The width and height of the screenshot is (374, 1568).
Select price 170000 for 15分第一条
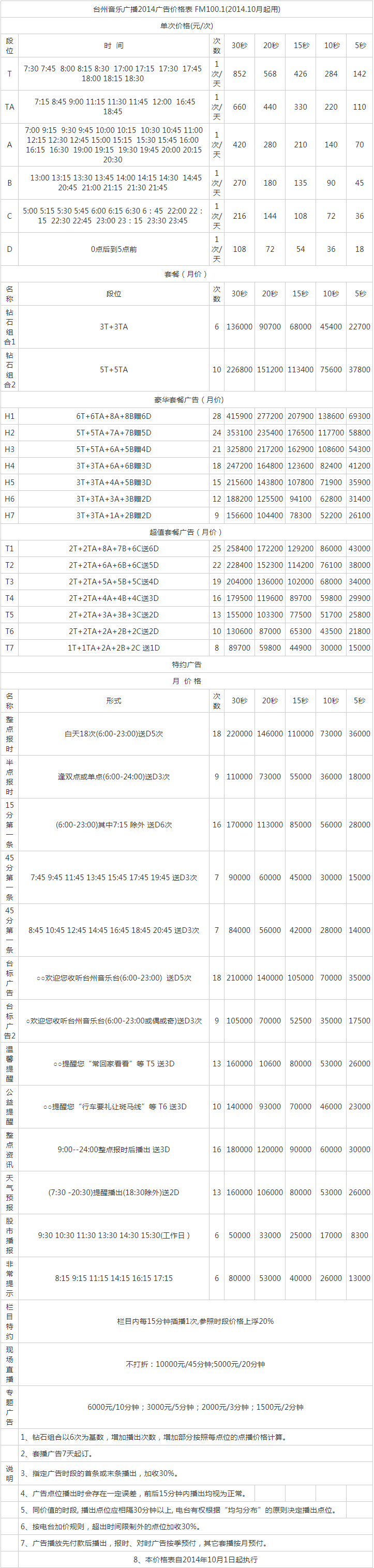240,825
